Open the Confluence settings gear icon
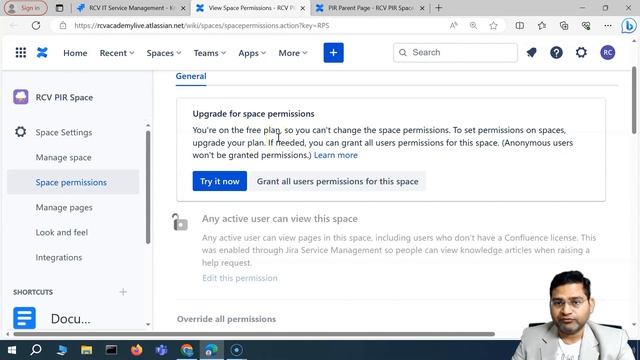 click(581, 53)
